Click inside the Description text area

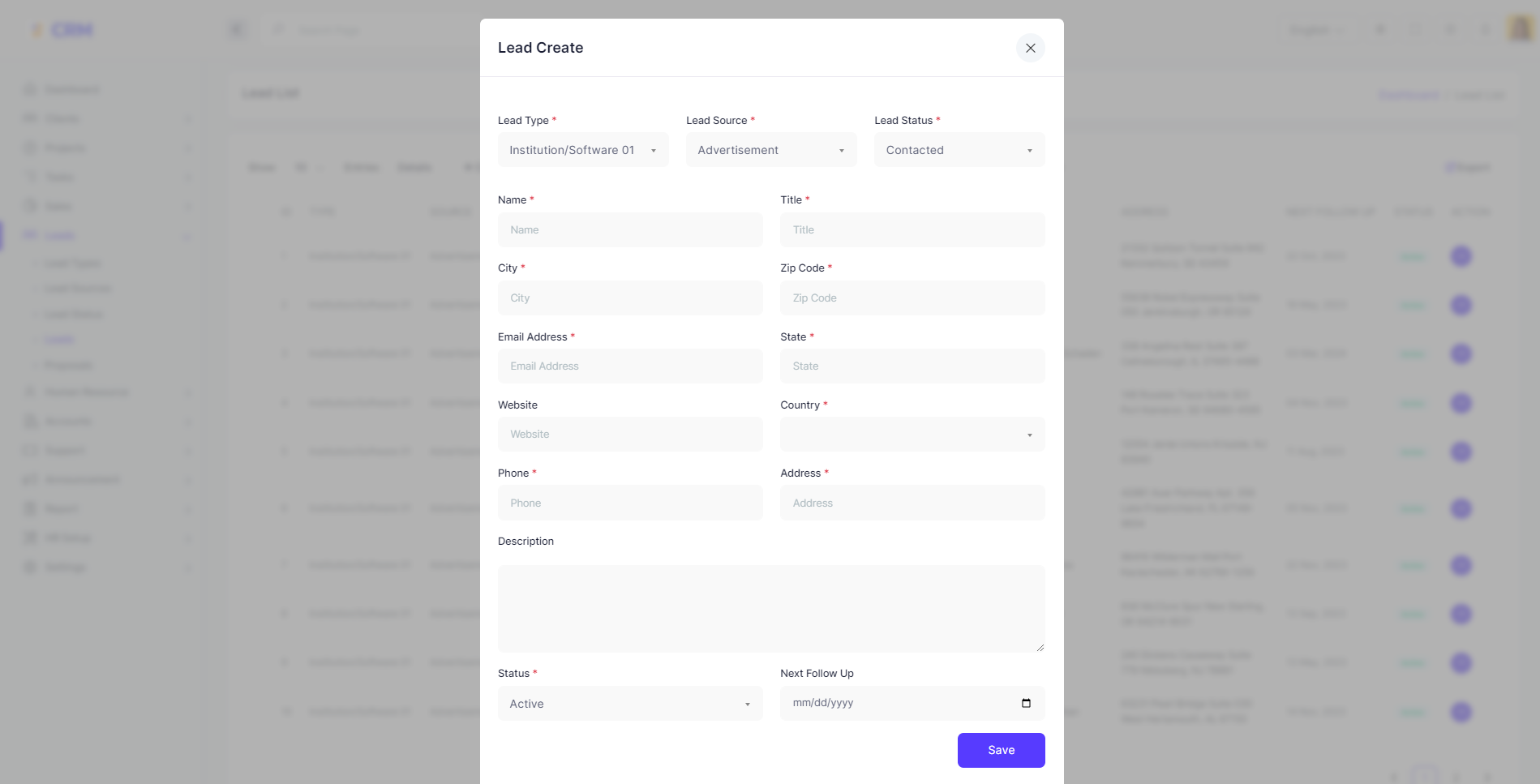point(770,608)
